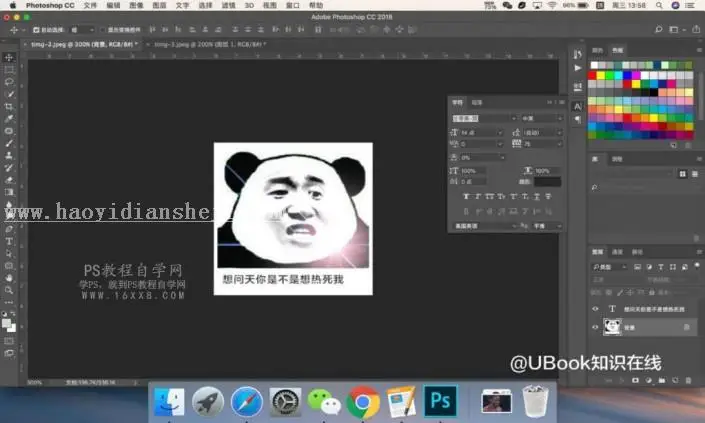This screenshot has width=705, height=423.
Task: Select the Gradient tool
Action: 9,192
